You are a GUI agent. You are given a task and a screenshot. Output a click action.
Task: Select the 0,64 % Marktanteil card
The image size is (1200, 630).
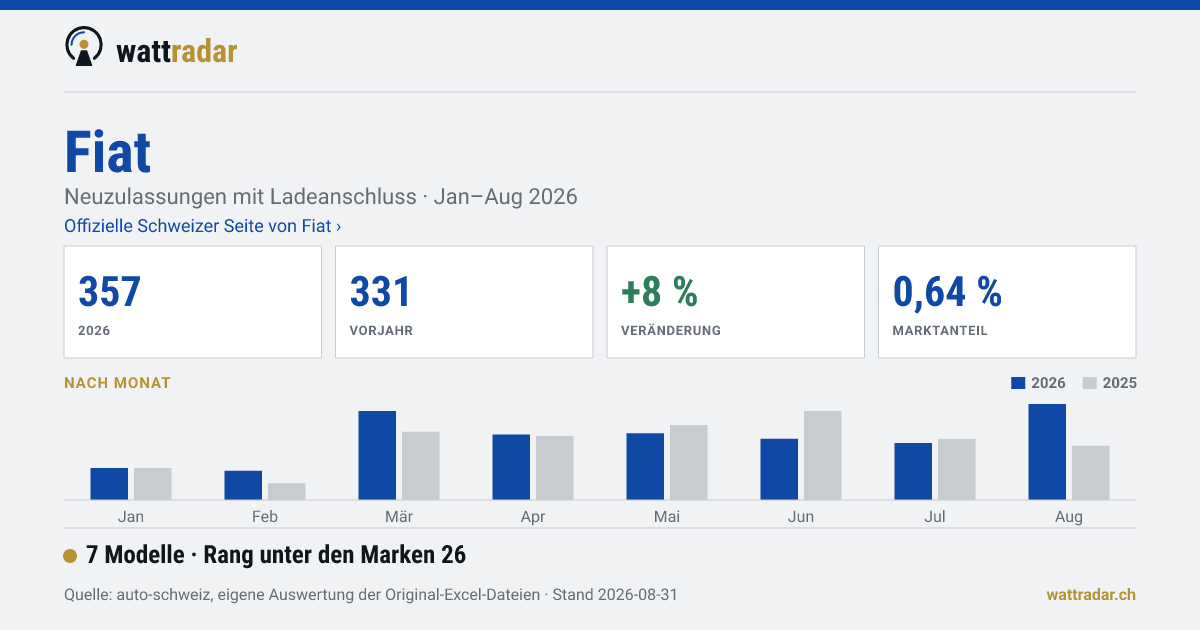pos(1007,302)
